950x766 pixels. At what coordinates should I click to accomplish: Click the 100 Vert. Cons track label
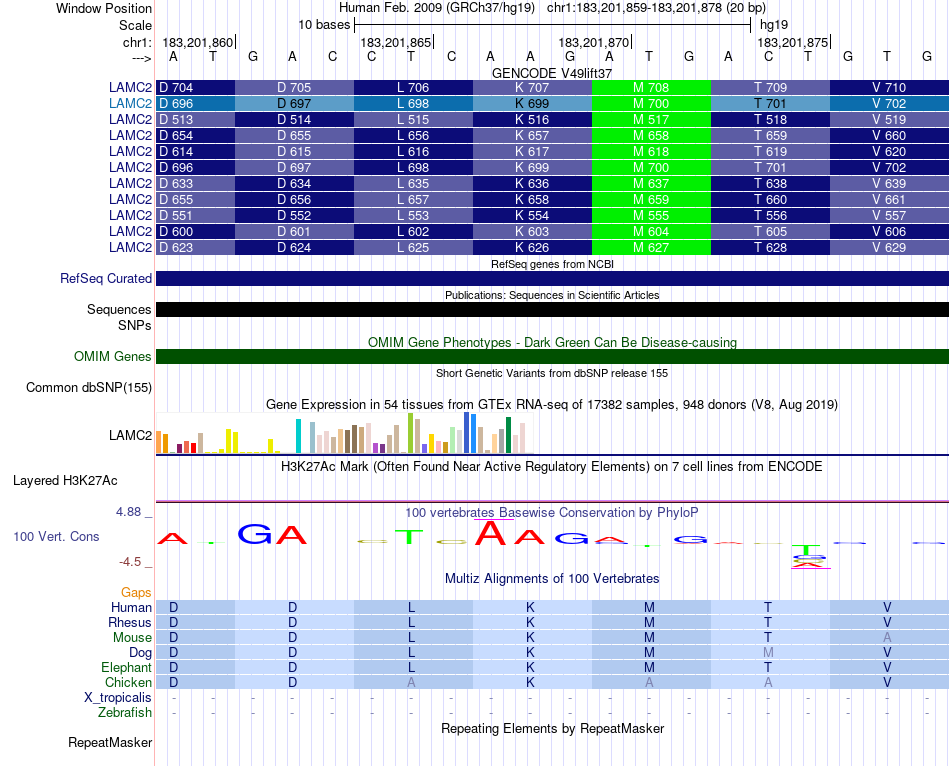pyautogui.click(x=56, y=536)
